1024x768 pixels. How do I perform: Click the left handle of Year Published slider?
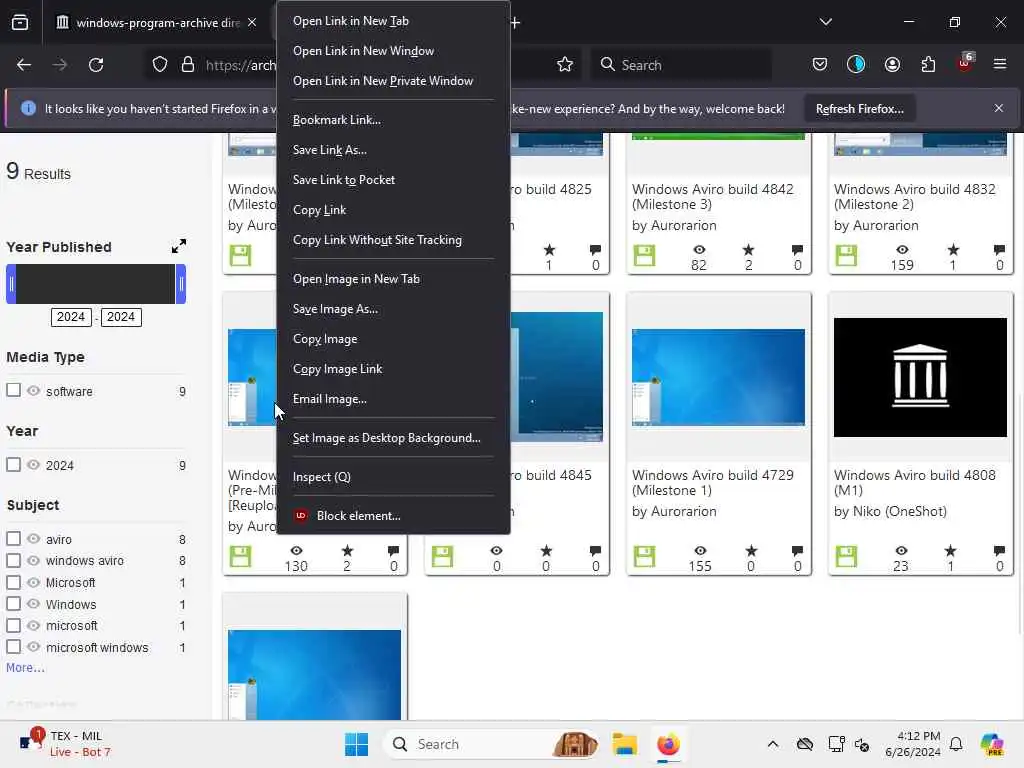pyautogui.click(x=11, y=284)
